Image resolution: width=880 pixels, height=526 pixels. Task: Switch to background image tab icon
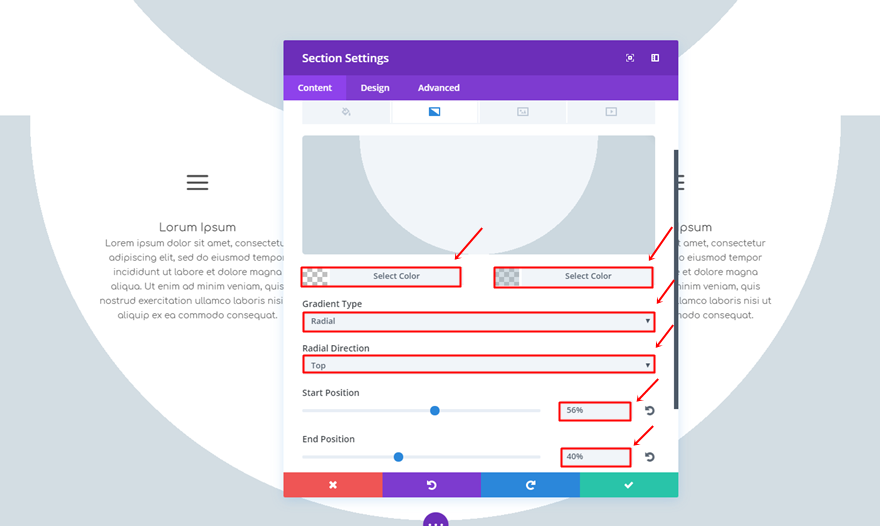click(x=522, y=112)
